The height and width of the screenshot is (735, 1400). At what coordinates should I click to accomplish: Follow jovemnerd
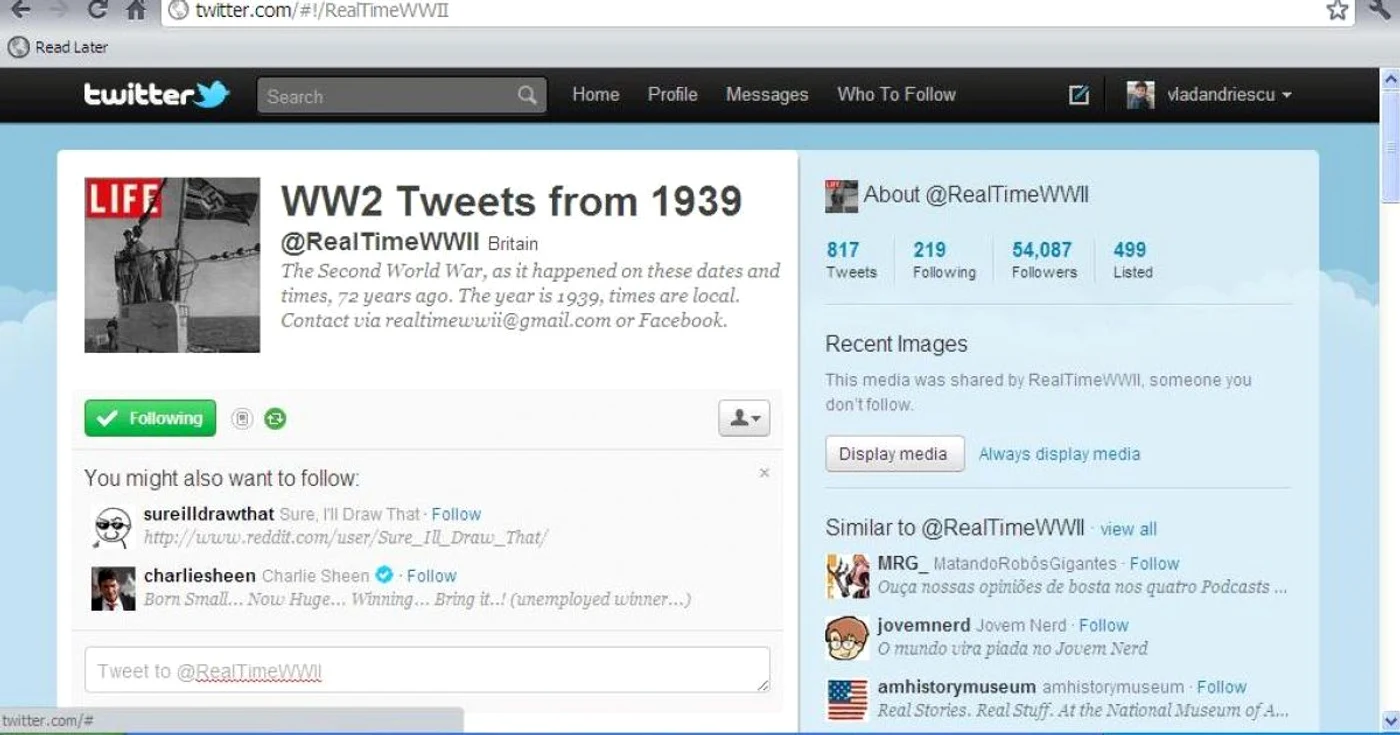coord(1103,625)
